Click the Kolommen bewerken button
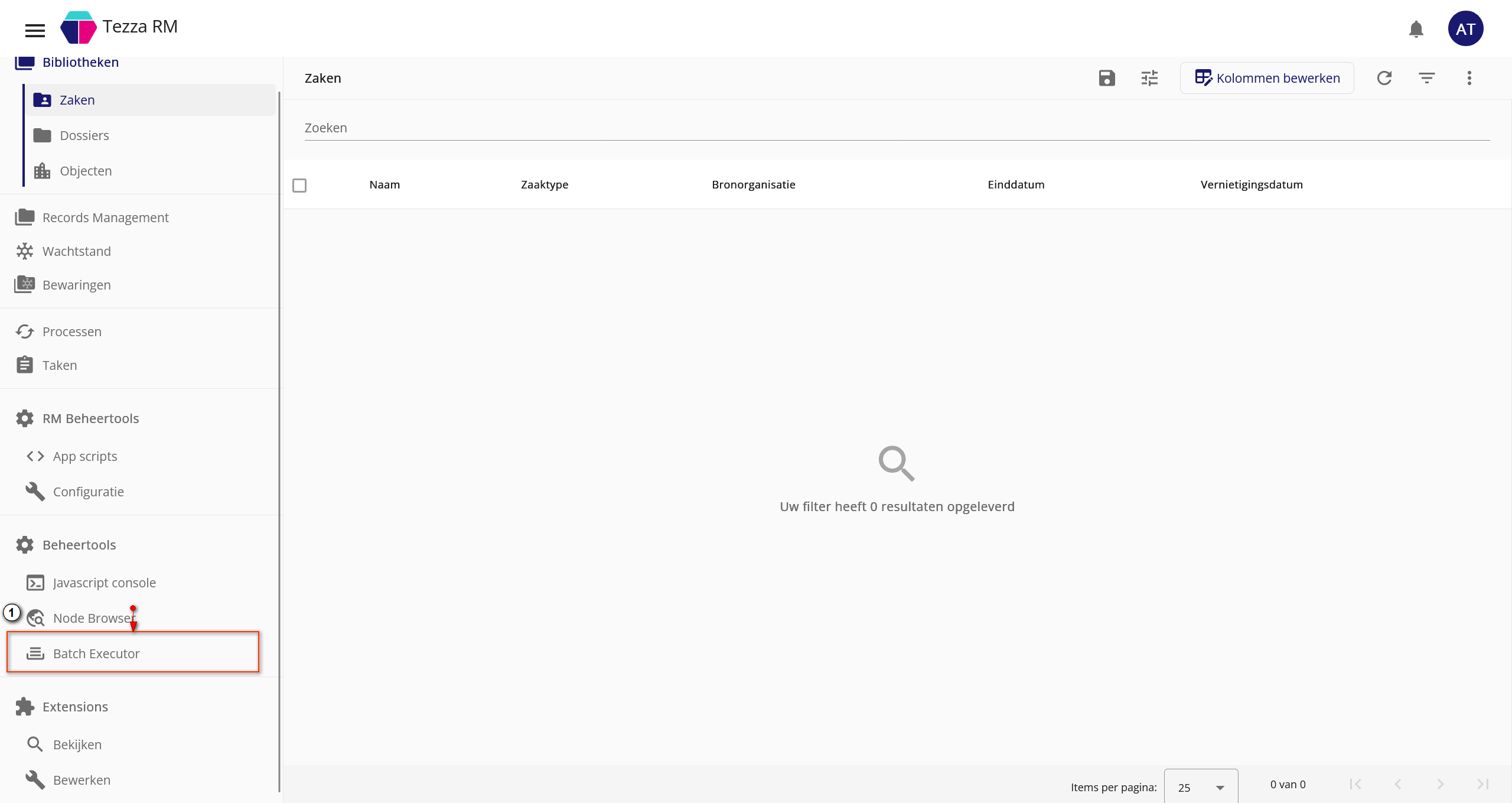The height and width of the screenshot is (803, 1512). coord(1267,78)
